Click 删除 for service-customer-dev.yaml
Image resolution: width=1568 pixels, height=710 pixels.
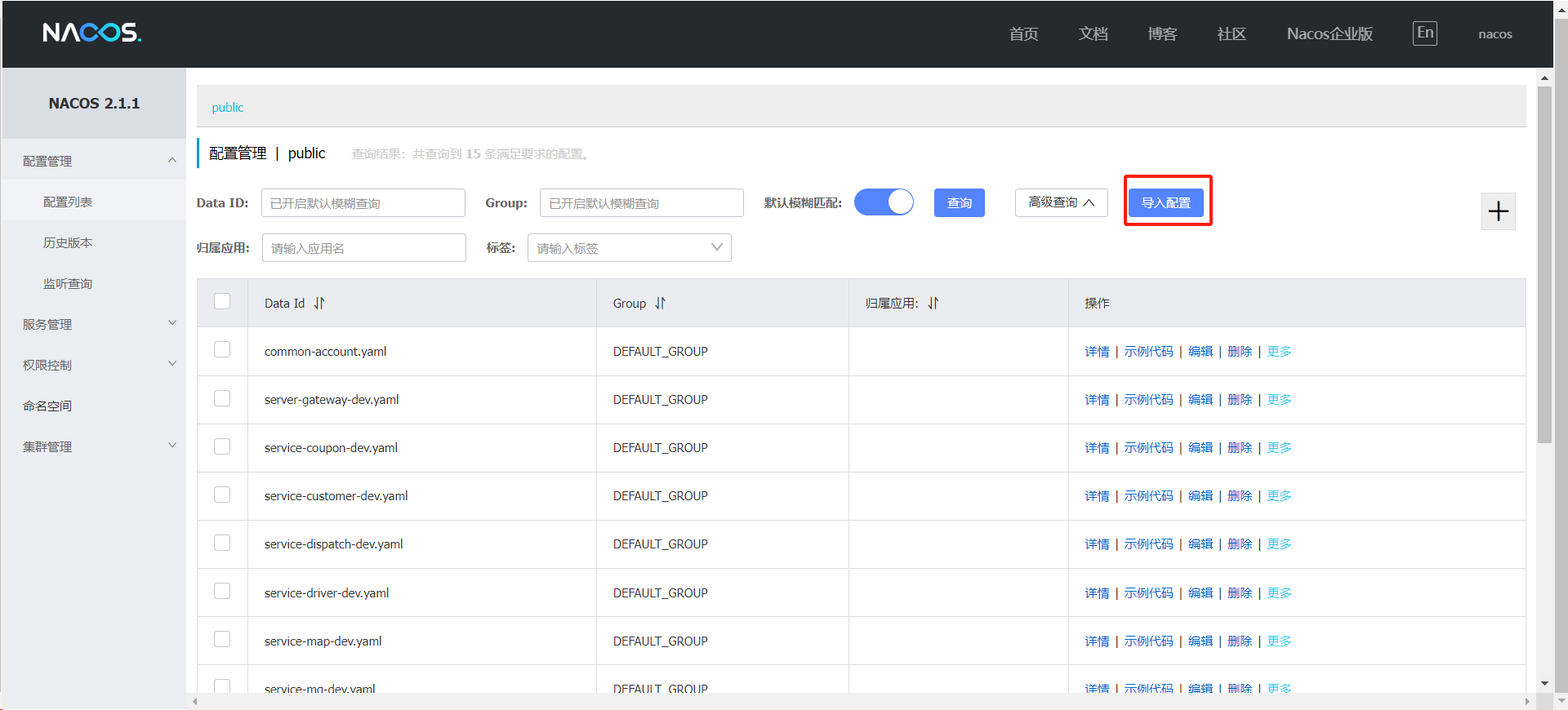(1240, 496)
